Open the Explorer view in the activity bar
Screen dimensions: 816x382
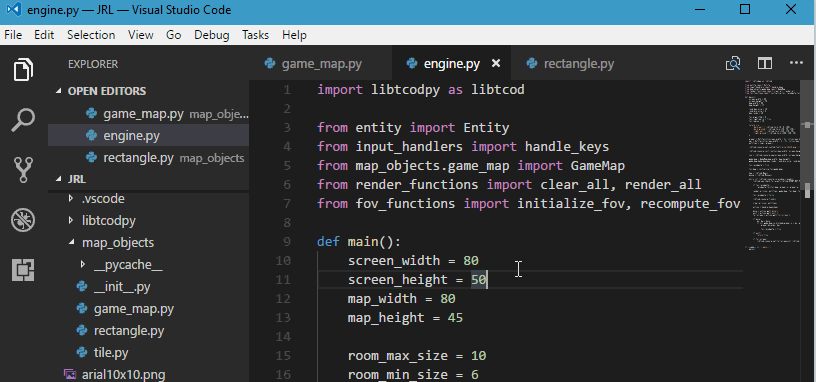click(x=23, y=70)
